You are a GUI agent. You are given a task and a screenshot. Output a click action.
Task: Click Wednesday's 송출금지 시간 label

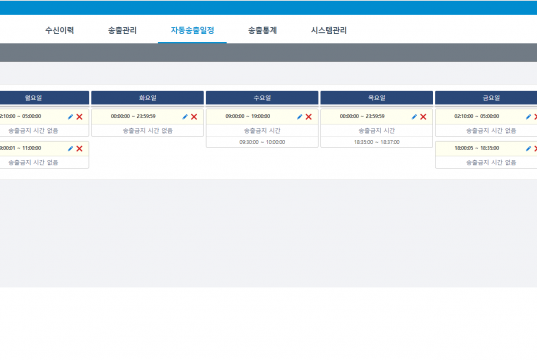coord(262,131)
